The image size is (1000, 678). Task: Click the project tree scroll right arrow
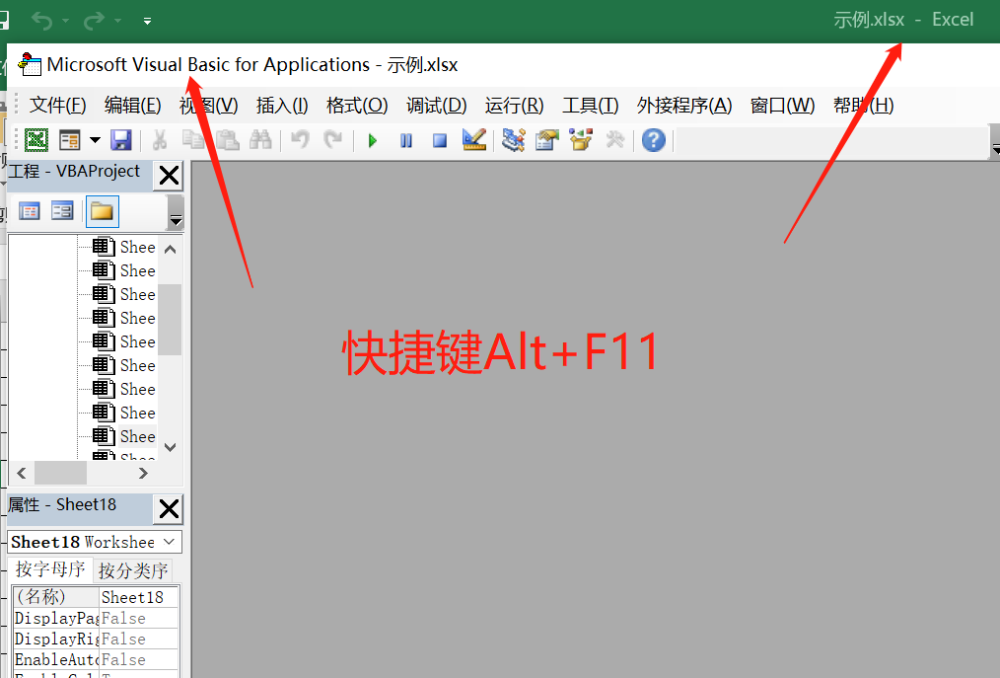click(x=143, y=473)
